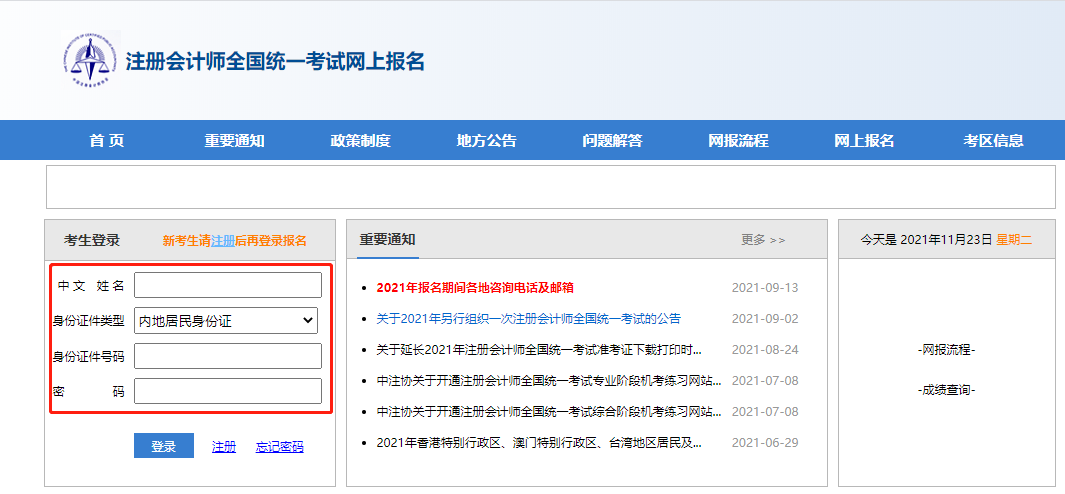Click the 注册 link beside login button

coord(224,447)
